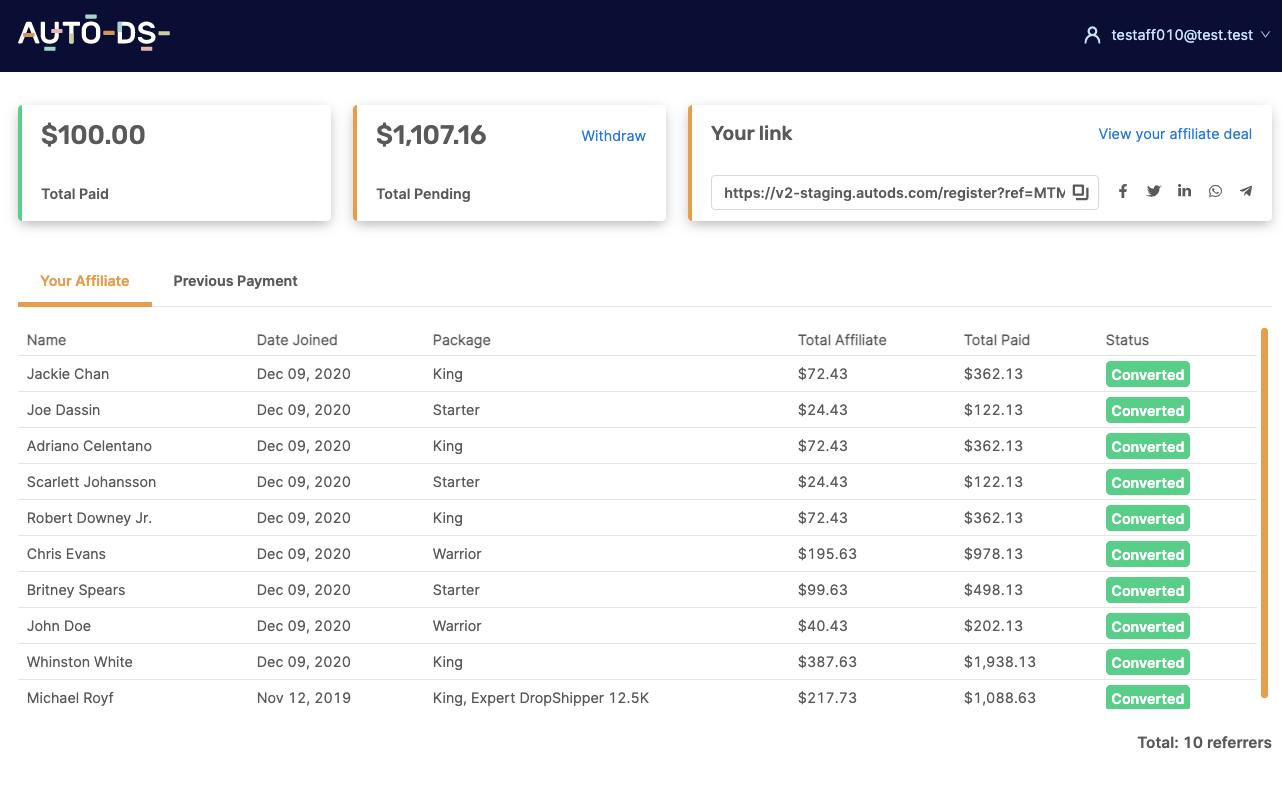Click the AutoDS logo
The image size is (1282, 809).
pos(94,34)
